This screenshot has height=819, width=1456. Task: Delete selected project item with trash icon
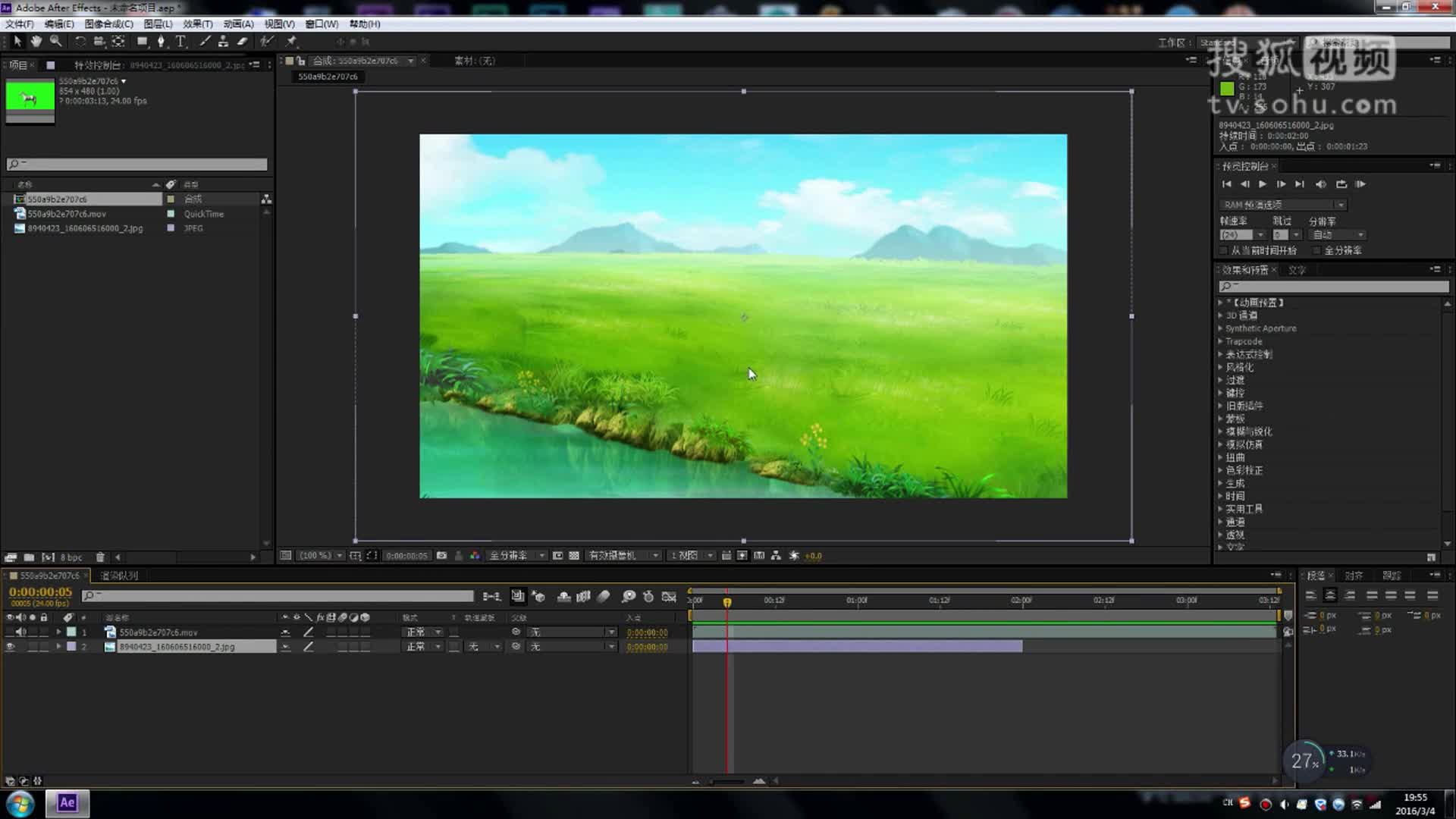click(x=100, y=557)
